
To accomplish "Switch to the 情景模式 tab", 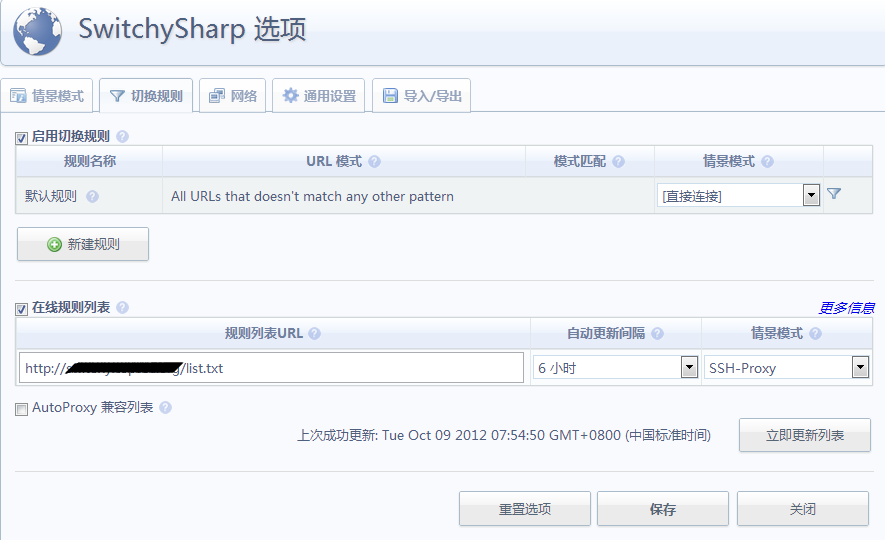I will coord(47,96).
